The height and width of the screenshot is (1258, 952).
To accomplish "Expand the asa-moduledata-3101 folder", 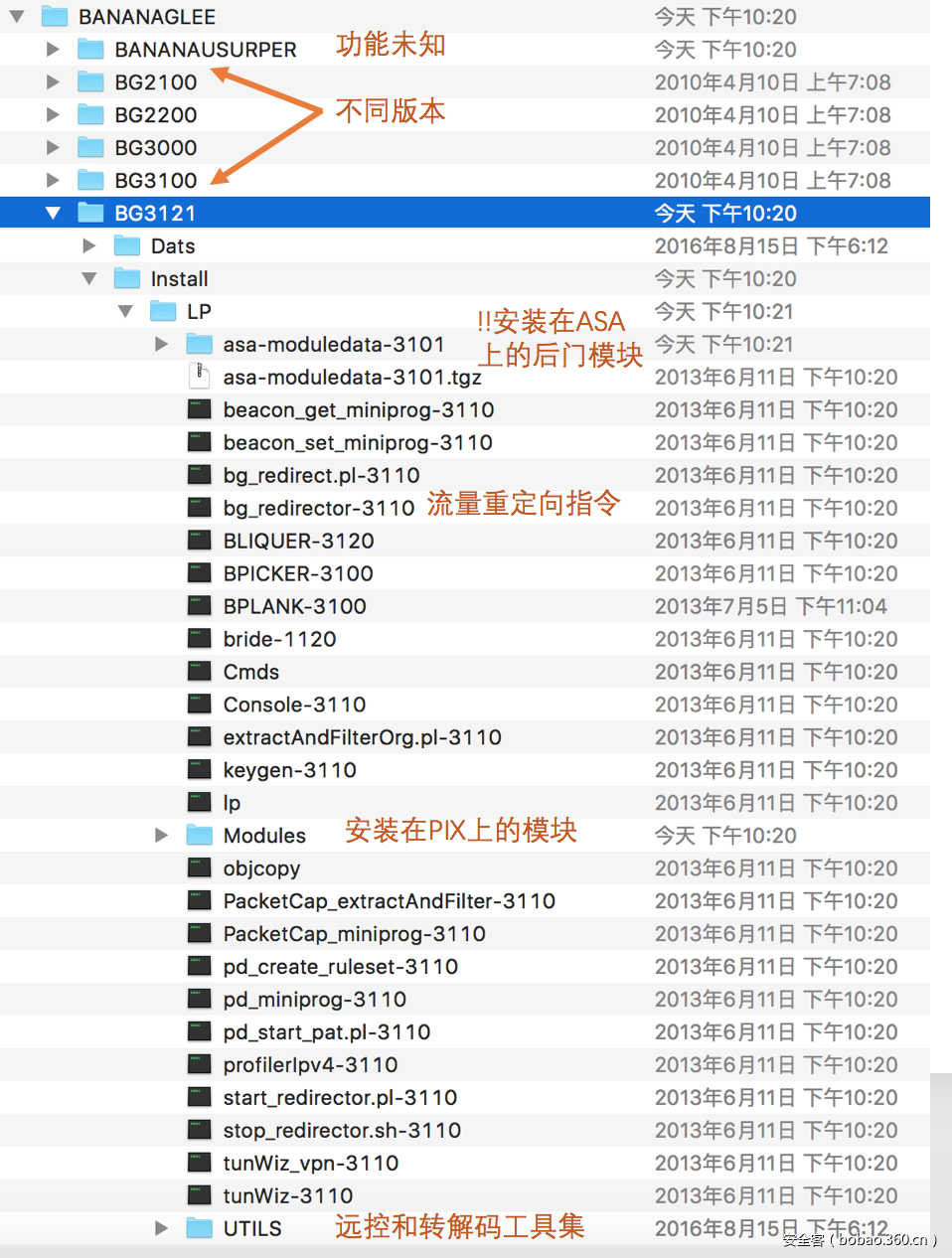I will click(162, 344).
